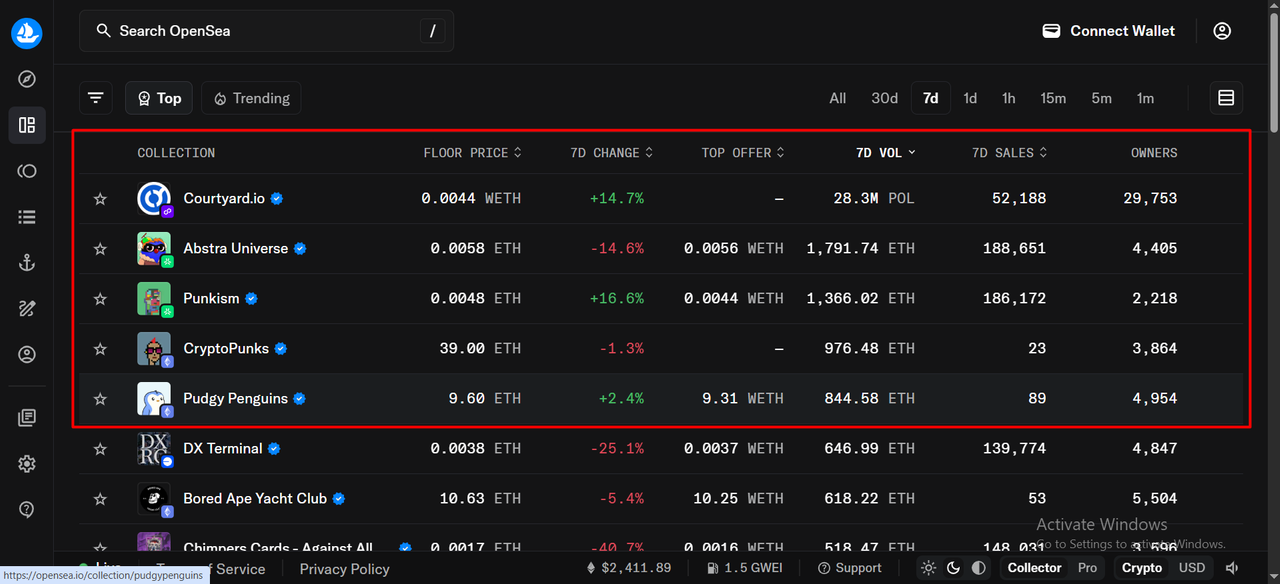This screenshot has width=1280, height=584.
Task: Open the profile icon in left sidebar
Action: pos(27,355)
